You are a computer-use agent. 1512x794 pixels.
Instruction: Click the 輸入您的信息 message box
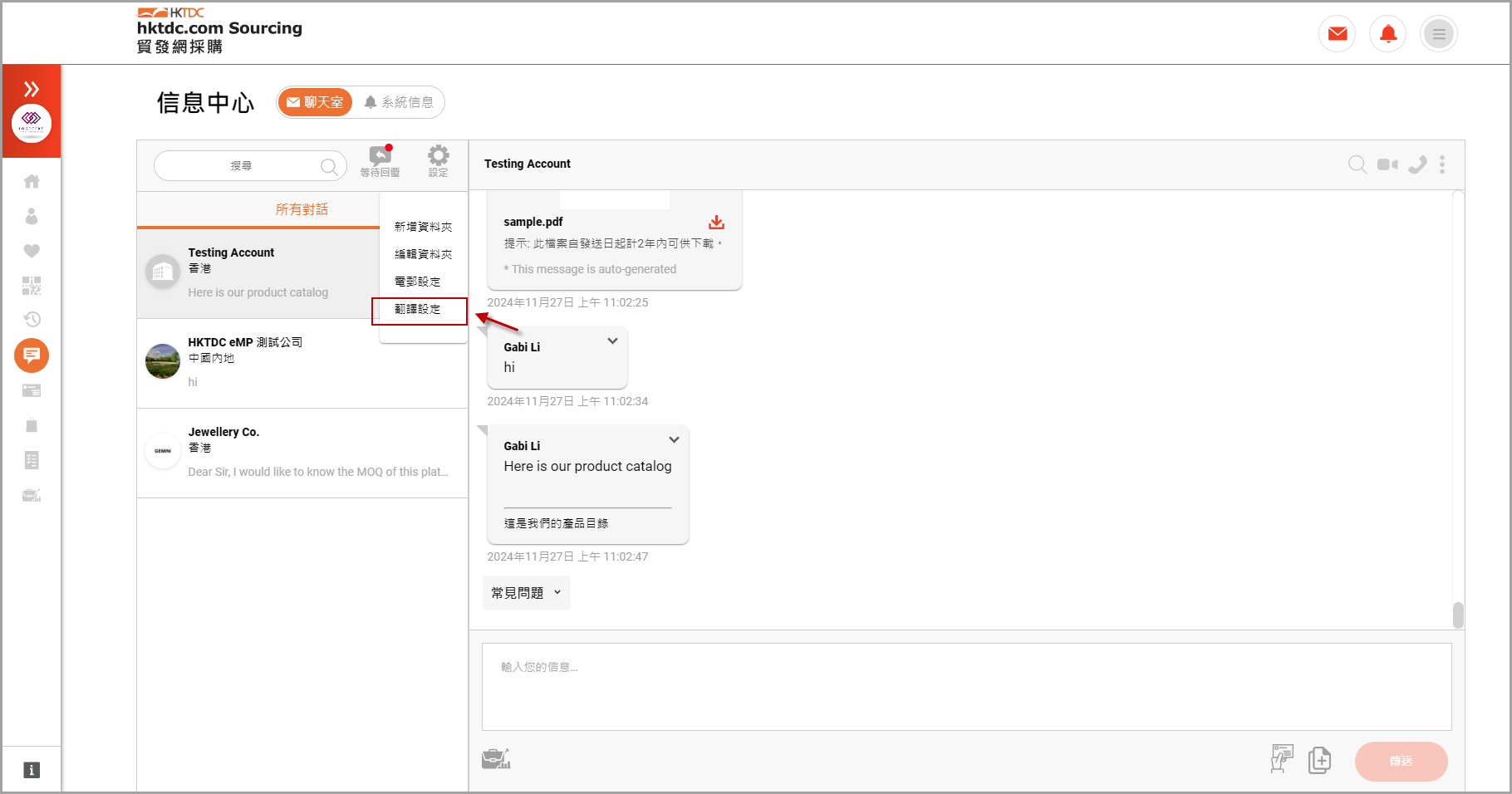(x=966, y=687)
